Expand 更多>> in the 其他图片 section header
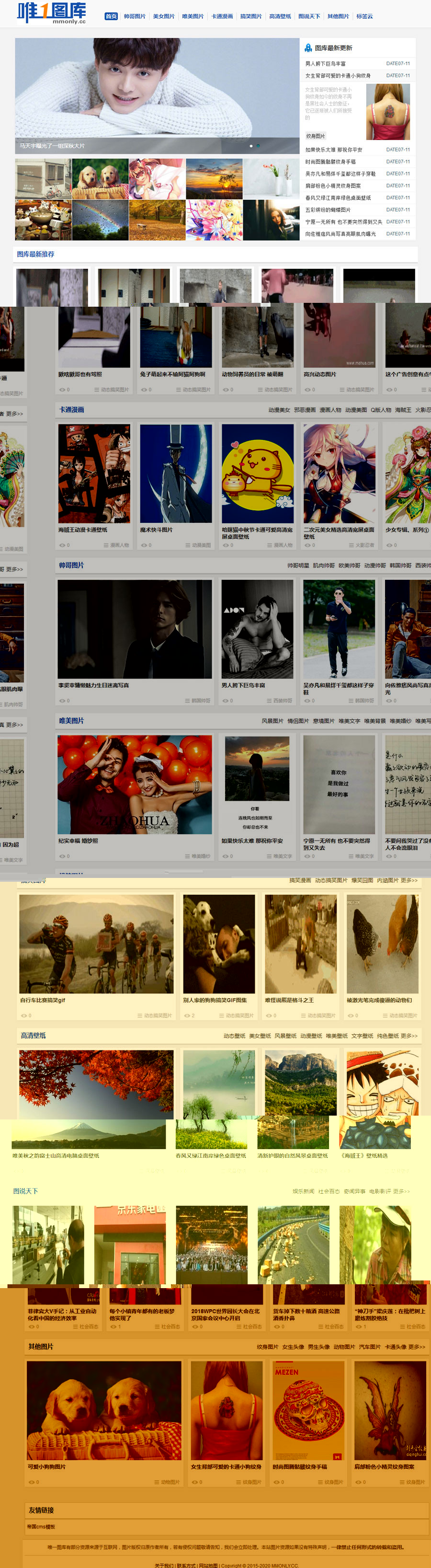The height and width of the screenshot is (1568, 431). tap(417, 1347)
